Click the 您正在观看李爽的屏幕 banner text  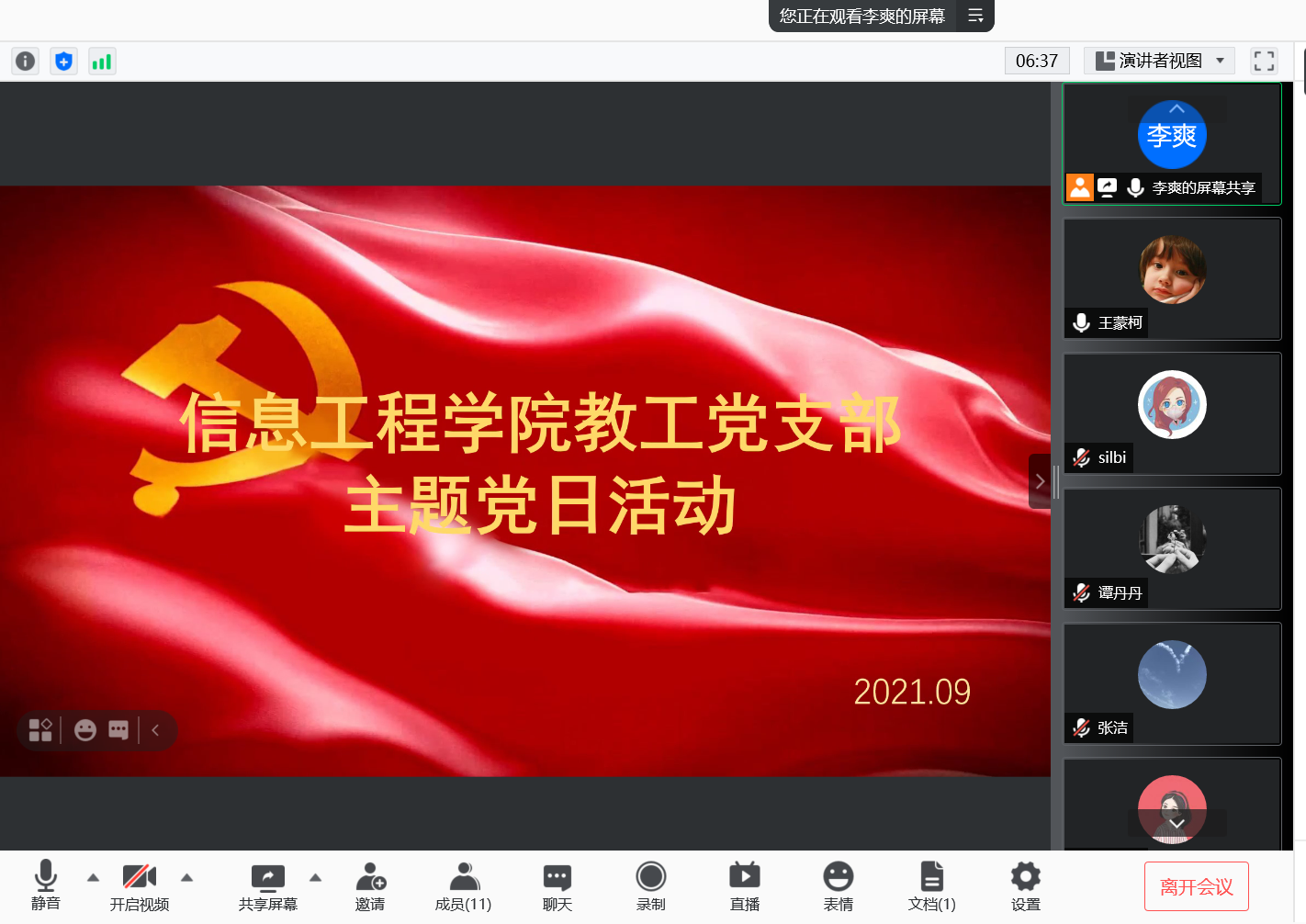(x=862, y=16)
